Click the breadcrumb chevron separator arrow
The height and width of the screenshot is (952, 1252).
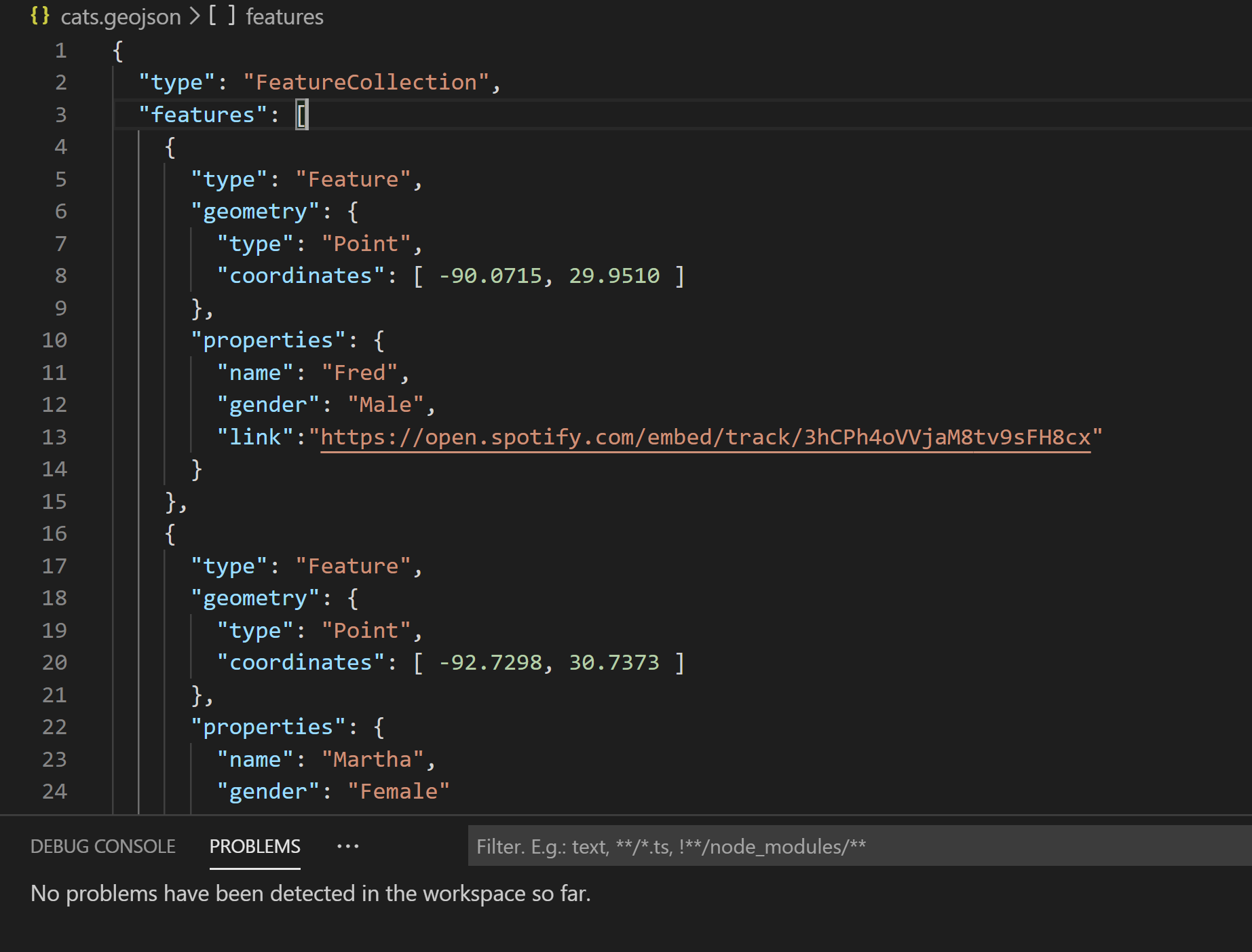tap(194, 16)
